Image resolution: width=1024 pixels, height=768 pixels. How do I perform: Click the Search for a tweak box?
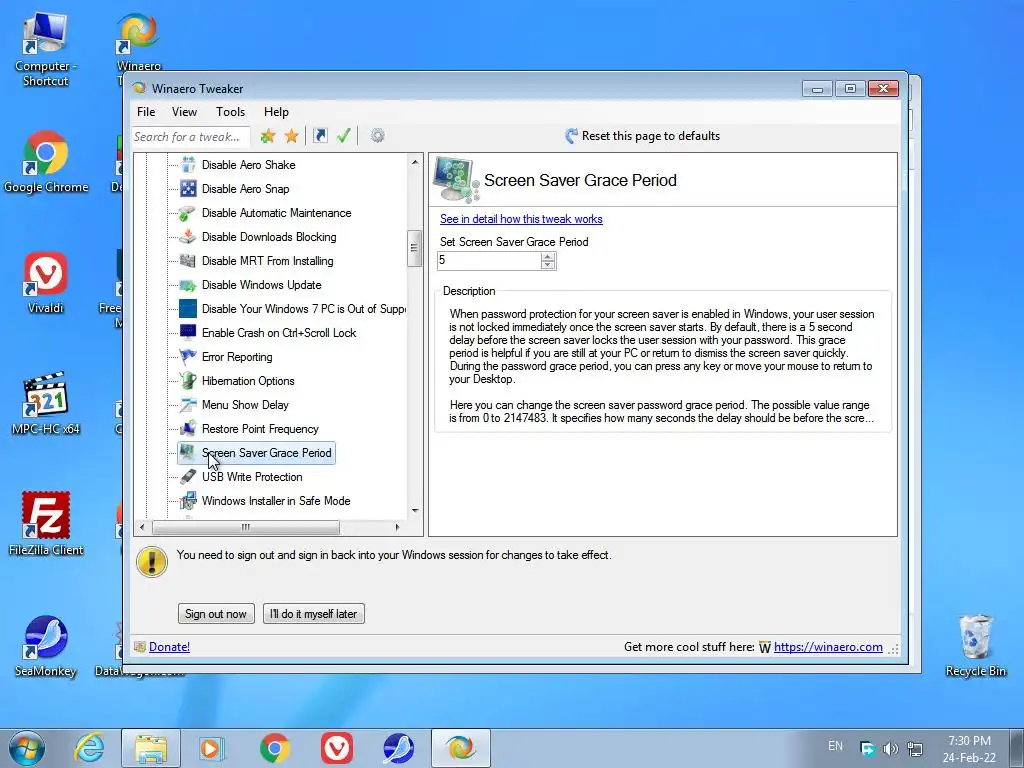coord(191,136)
